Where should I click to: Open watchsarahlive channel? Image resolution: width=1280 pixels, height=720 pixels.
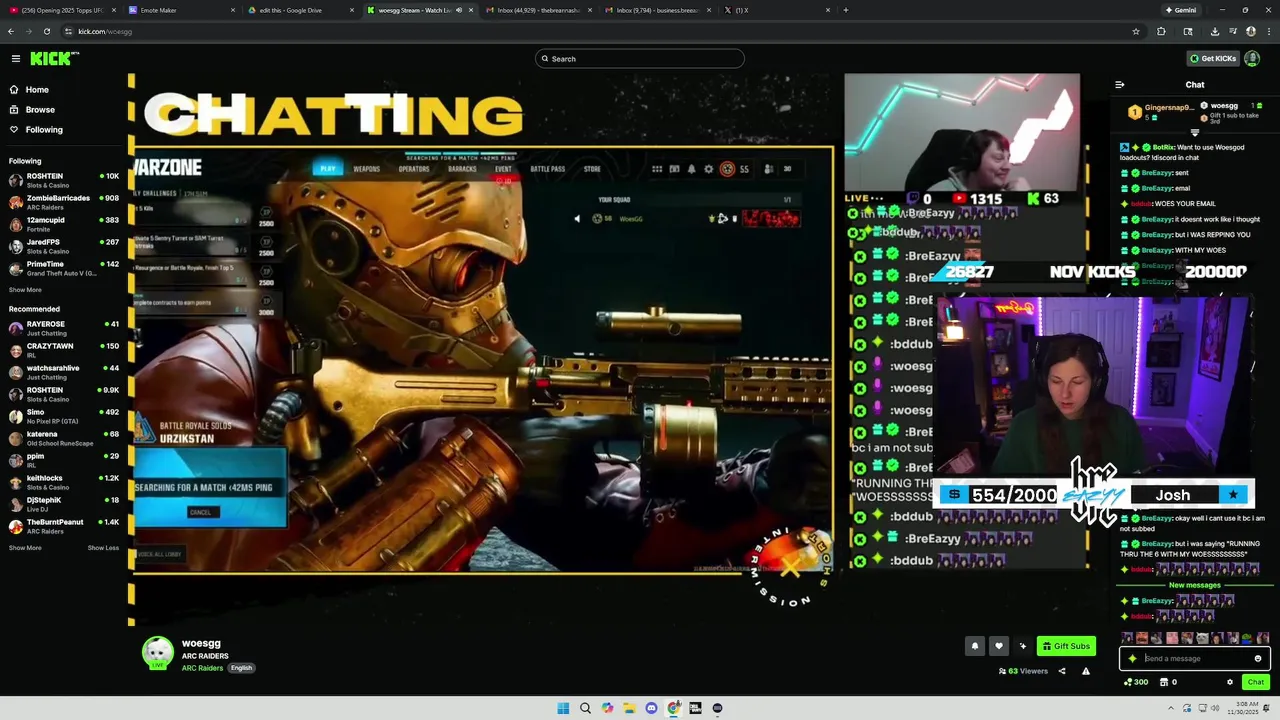[64, 372]
